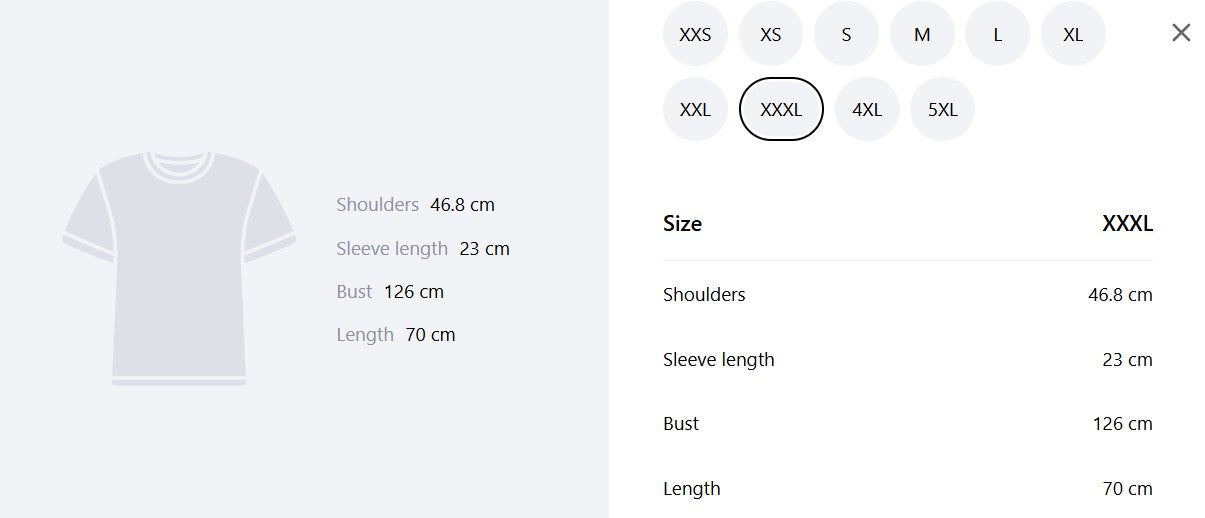
Task: Close the size guide panel
Action: click(1181, 33)
